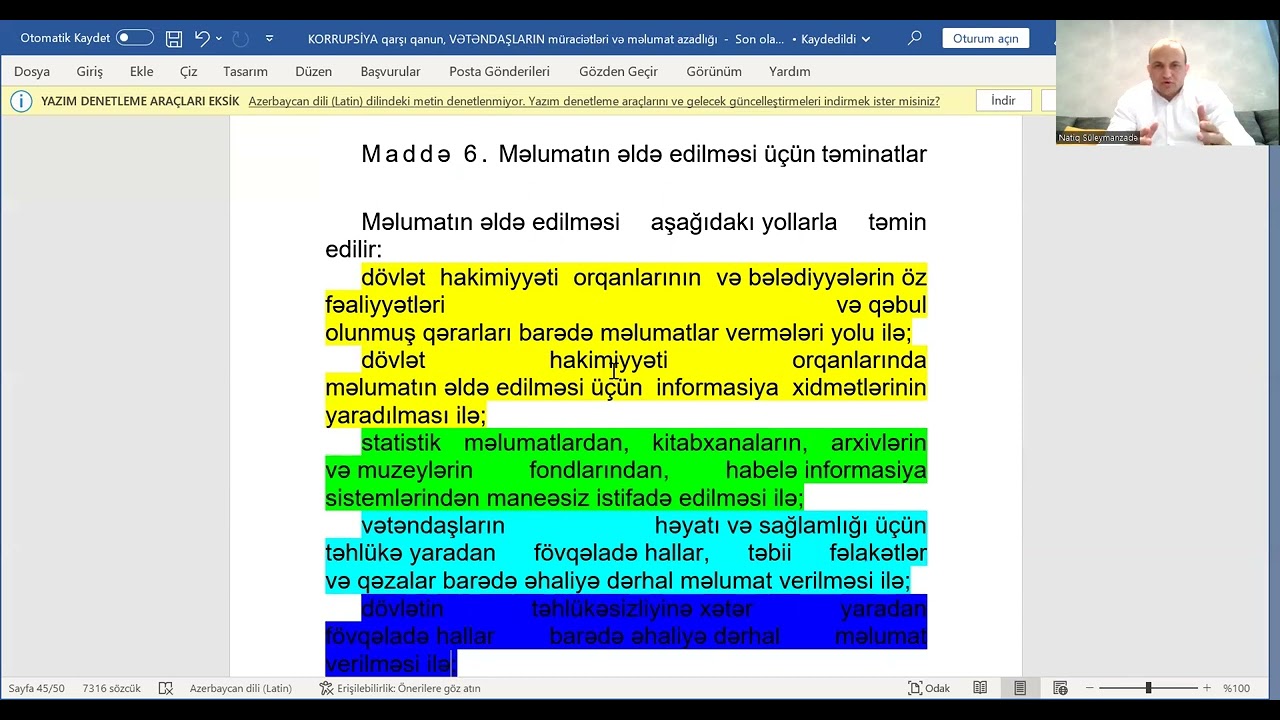Open the Başvurular tab

(x=390, y=72)
